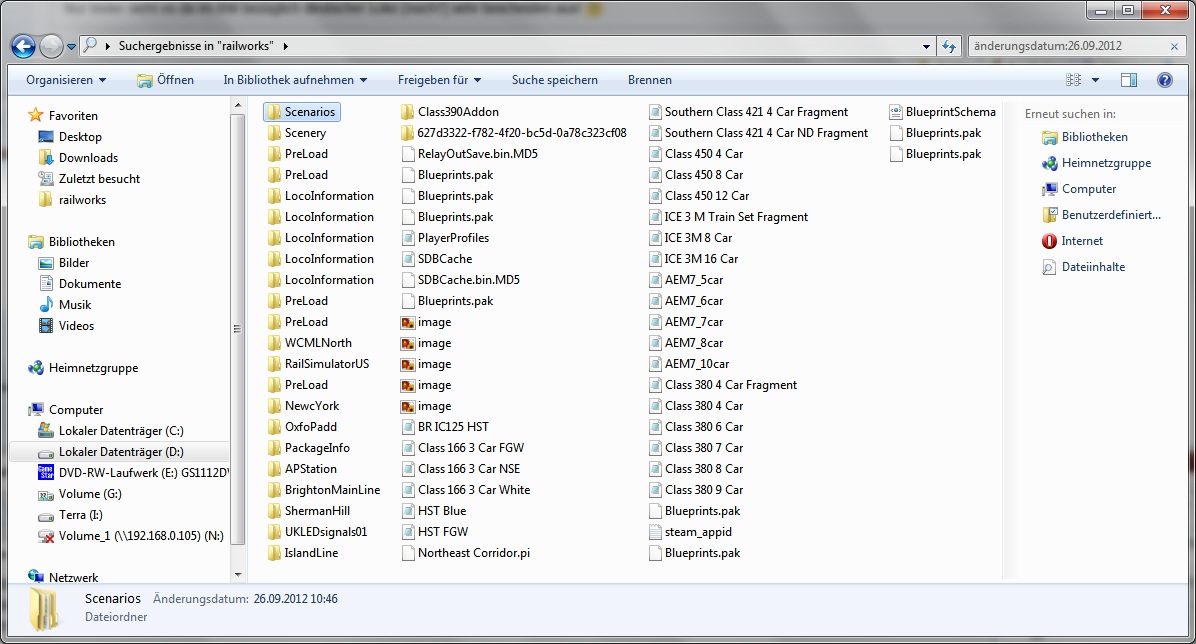The height and width of the screenshot is (644, 1196).
Task: Select the WCMLNorth folder
Action: point(310,343)
